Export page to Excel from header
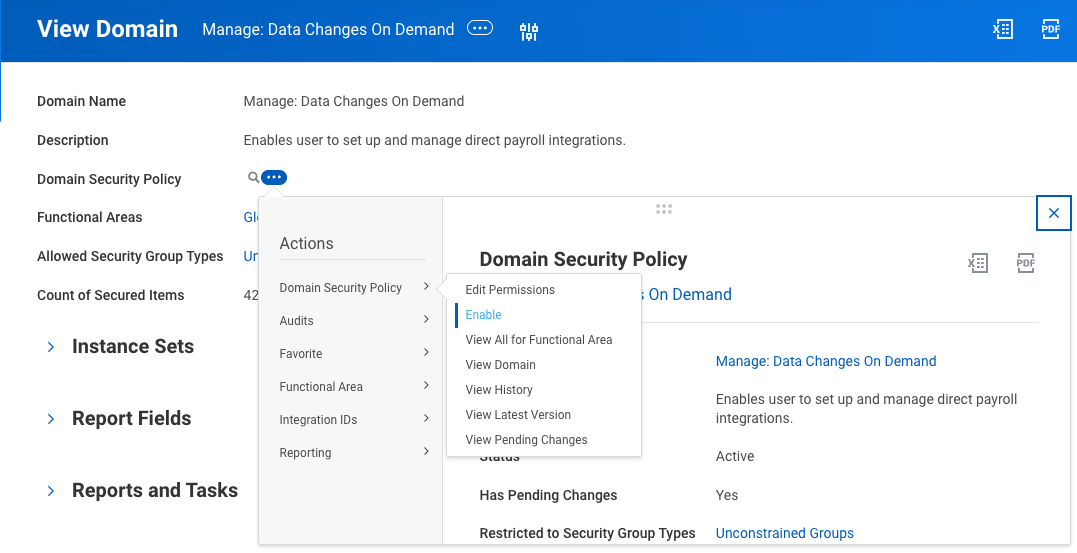The height and width of the screenshot is (553, 1077). tap(1002, 30)
